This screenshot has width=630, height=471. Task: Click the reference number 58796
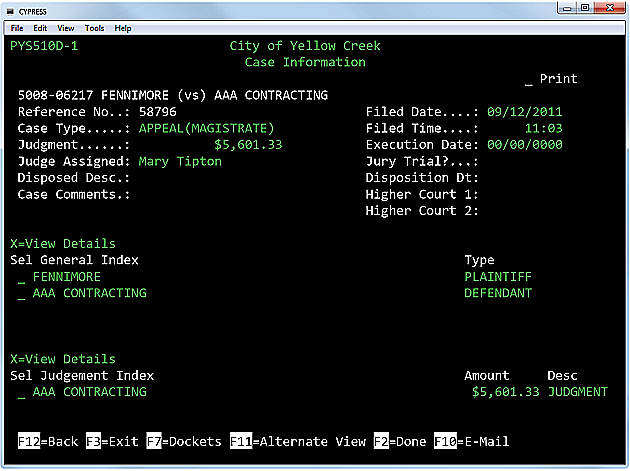pyautogui.click(x=158, y=112)
